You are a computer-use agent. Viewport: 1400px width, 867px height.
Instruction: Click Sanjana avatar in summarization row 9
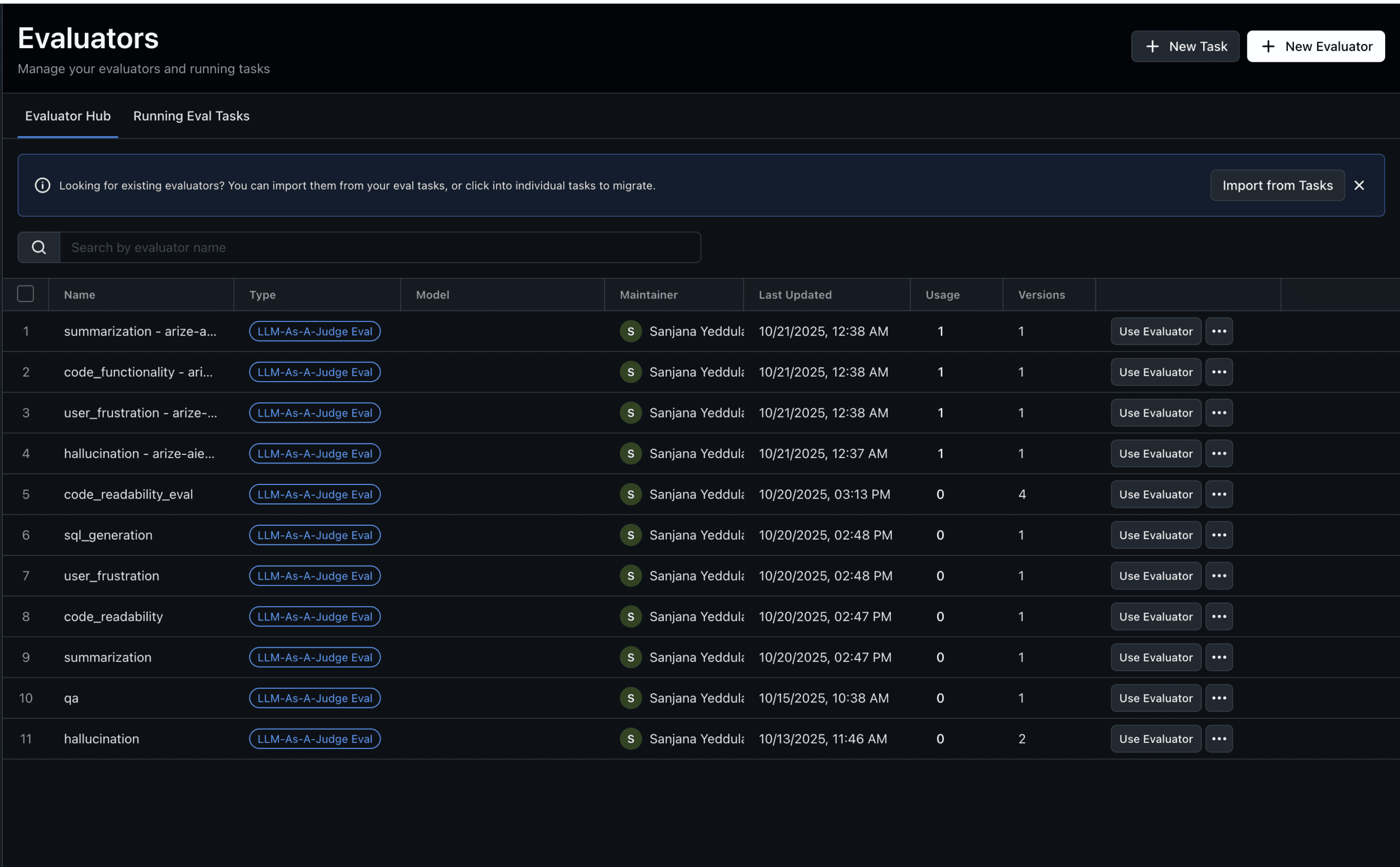pos(631,657)
